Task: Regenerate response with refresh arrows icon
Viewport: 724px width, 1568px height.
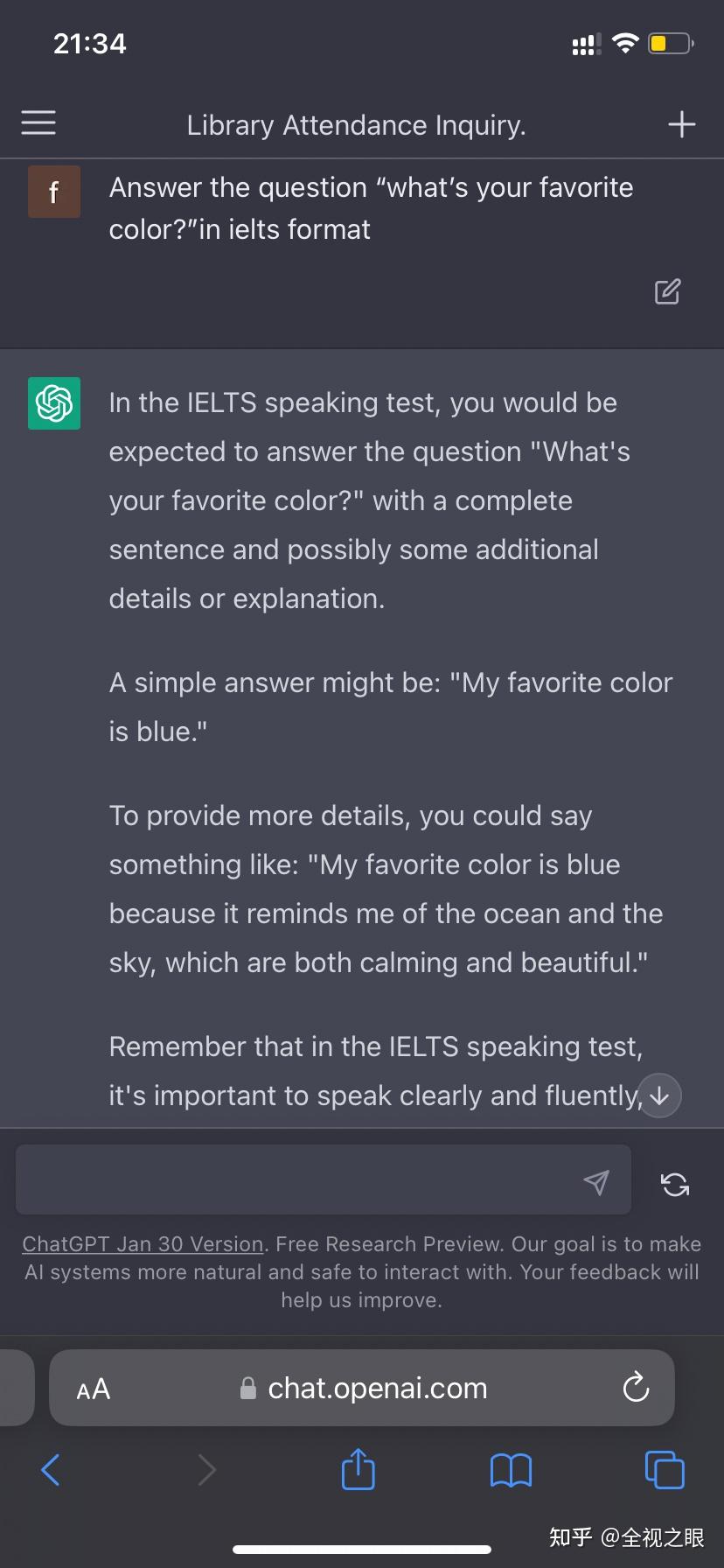Action: coord(675,1184)
